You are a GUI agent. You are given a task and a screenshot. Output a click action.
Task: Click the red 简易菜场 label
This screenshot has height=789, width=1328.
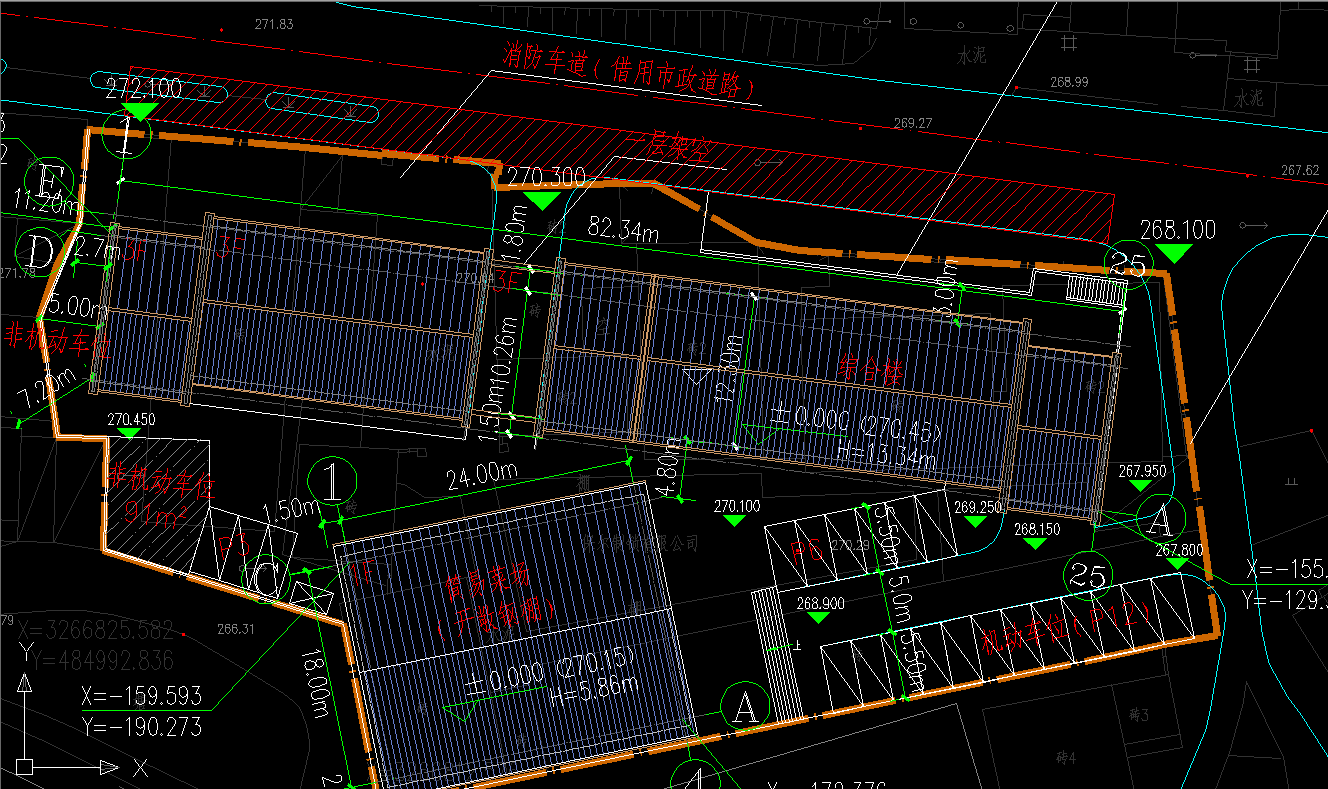[x=486, y=583]
